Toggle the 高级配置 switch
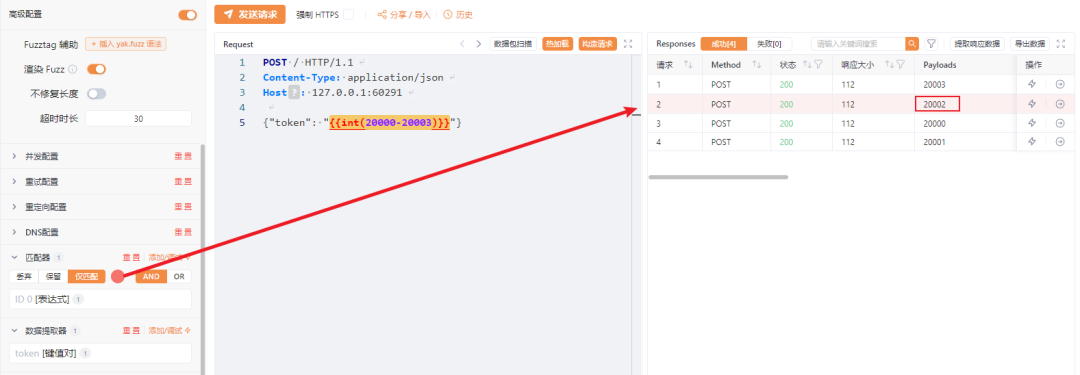Screen dimensions: 1080x375 187,14
